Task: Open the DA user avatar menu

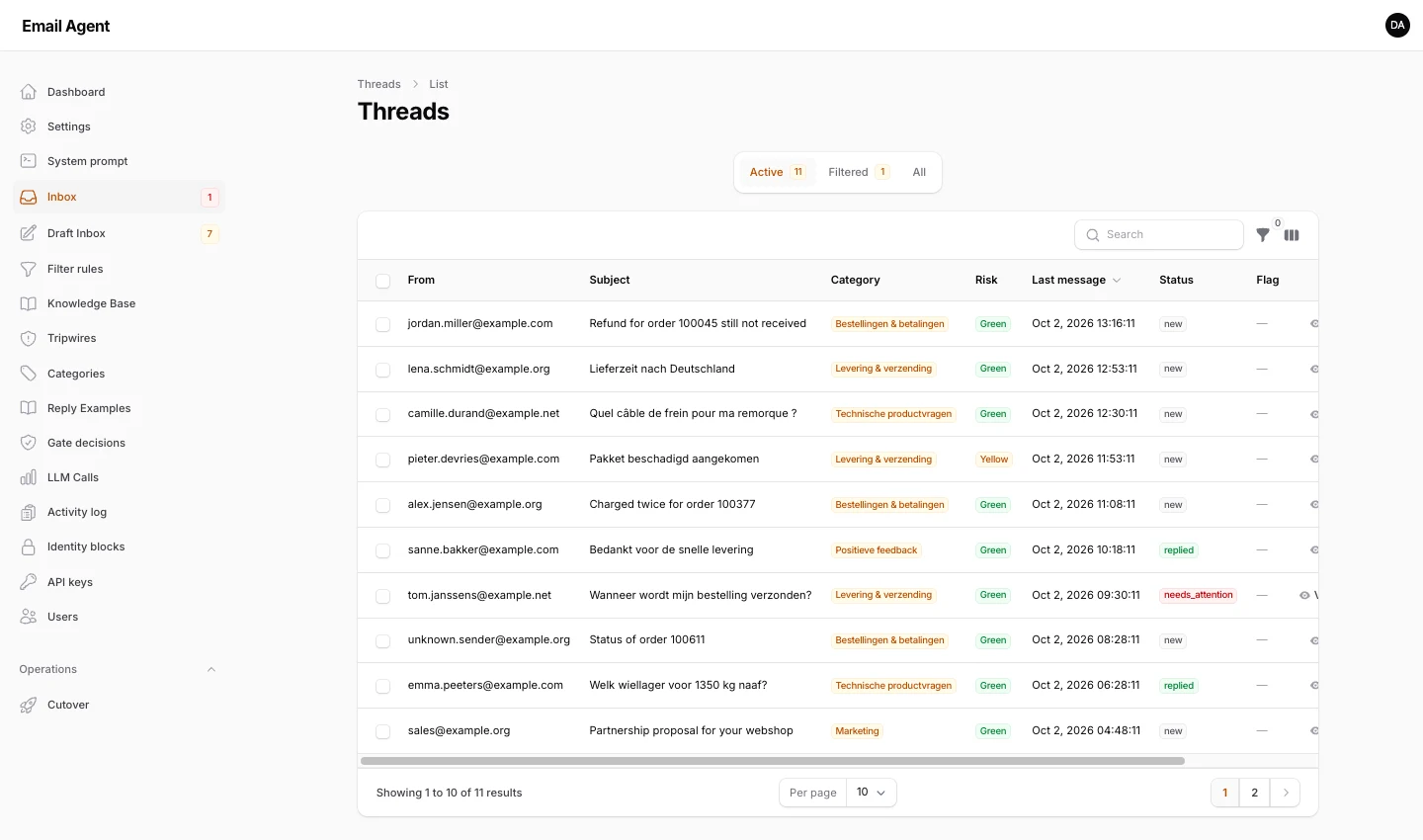Action: point(1397,25)
